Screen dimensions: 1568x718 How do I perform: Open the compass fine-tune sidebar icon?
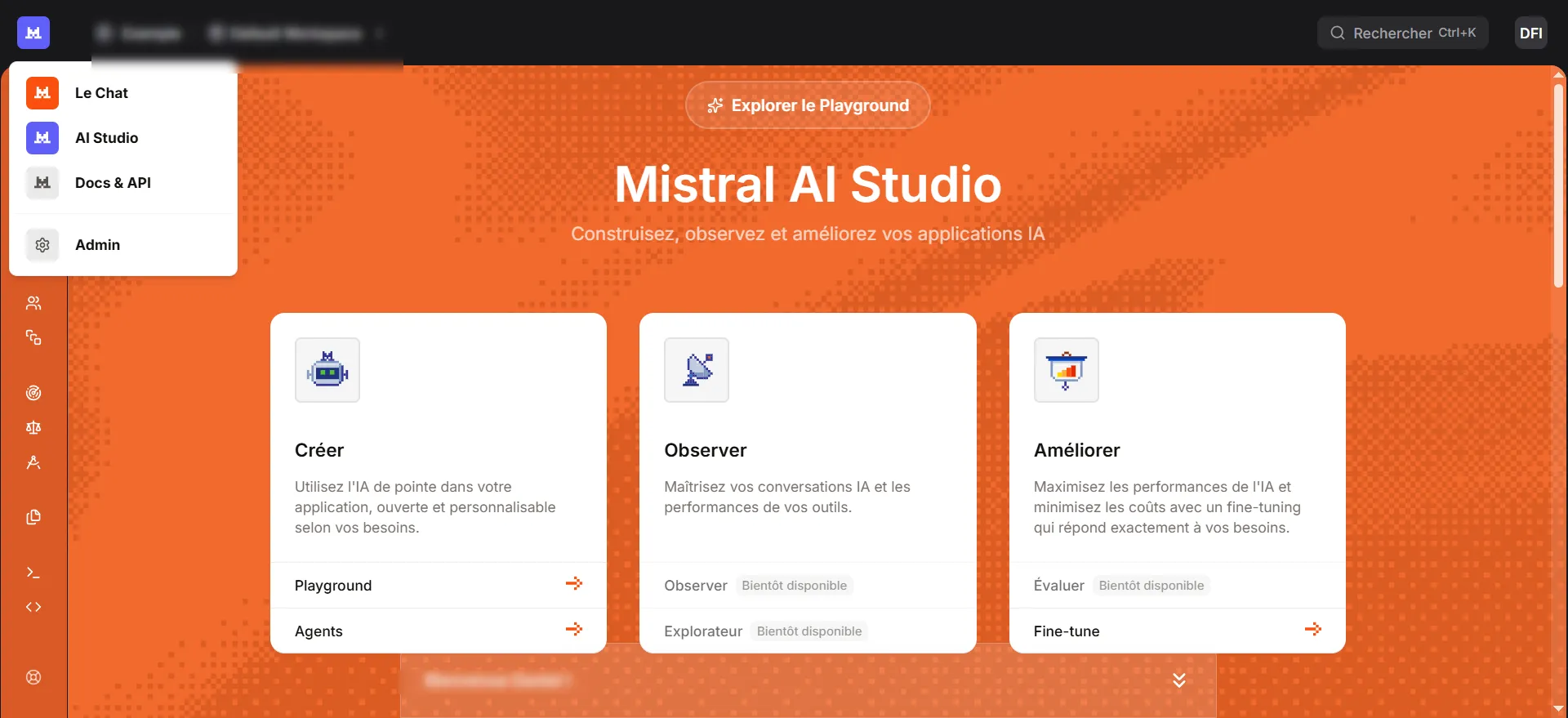(33, 462)
